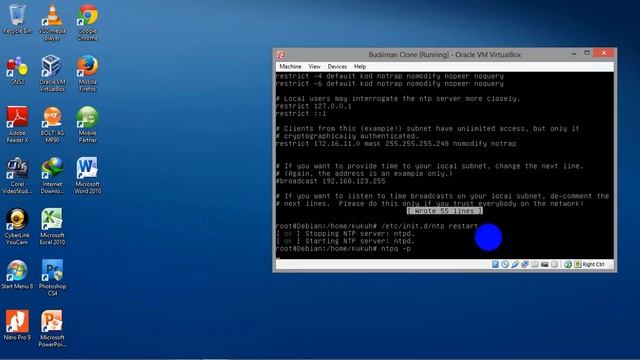Image resolution: width=640 pixels, height=360 pixels.
Task: Open CyberLink YouCam shortcut
Action: point(17,227)
